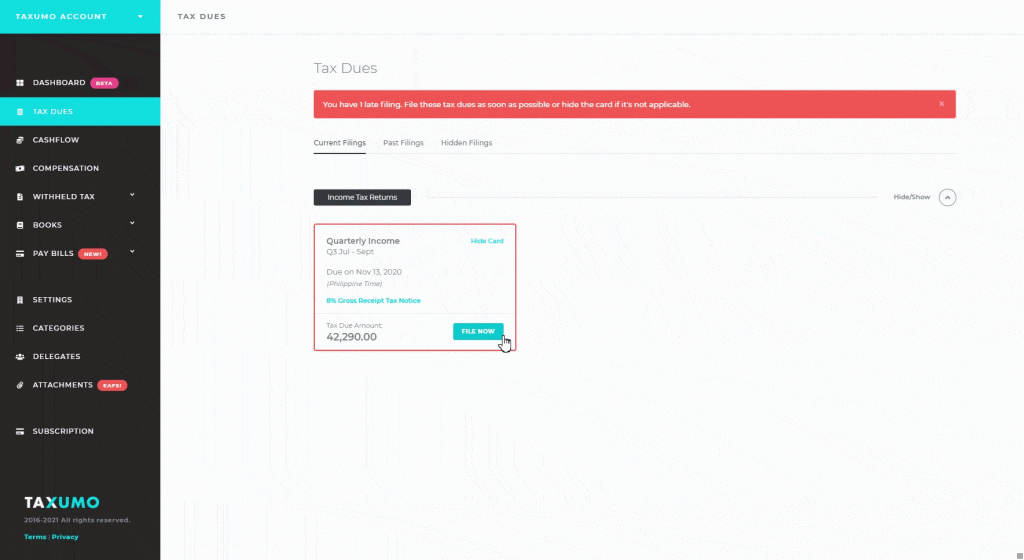Click the Subscription card icon
Screen dimensions: 1024x560
click(x=20, y=431)
